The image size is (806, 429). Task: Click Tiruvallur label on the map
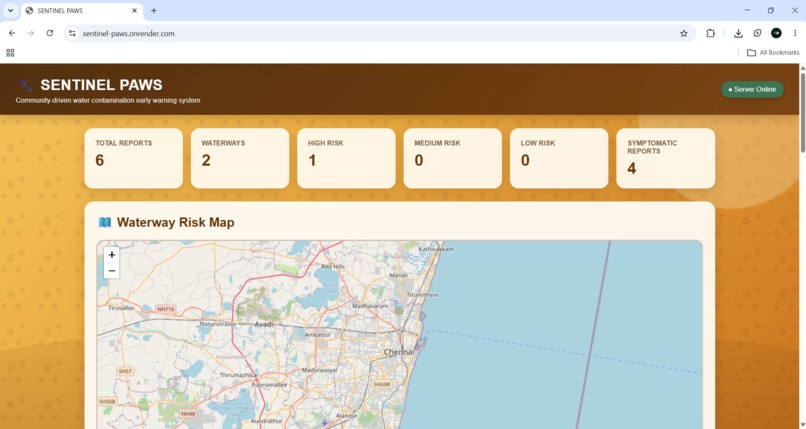pos(121,308)
